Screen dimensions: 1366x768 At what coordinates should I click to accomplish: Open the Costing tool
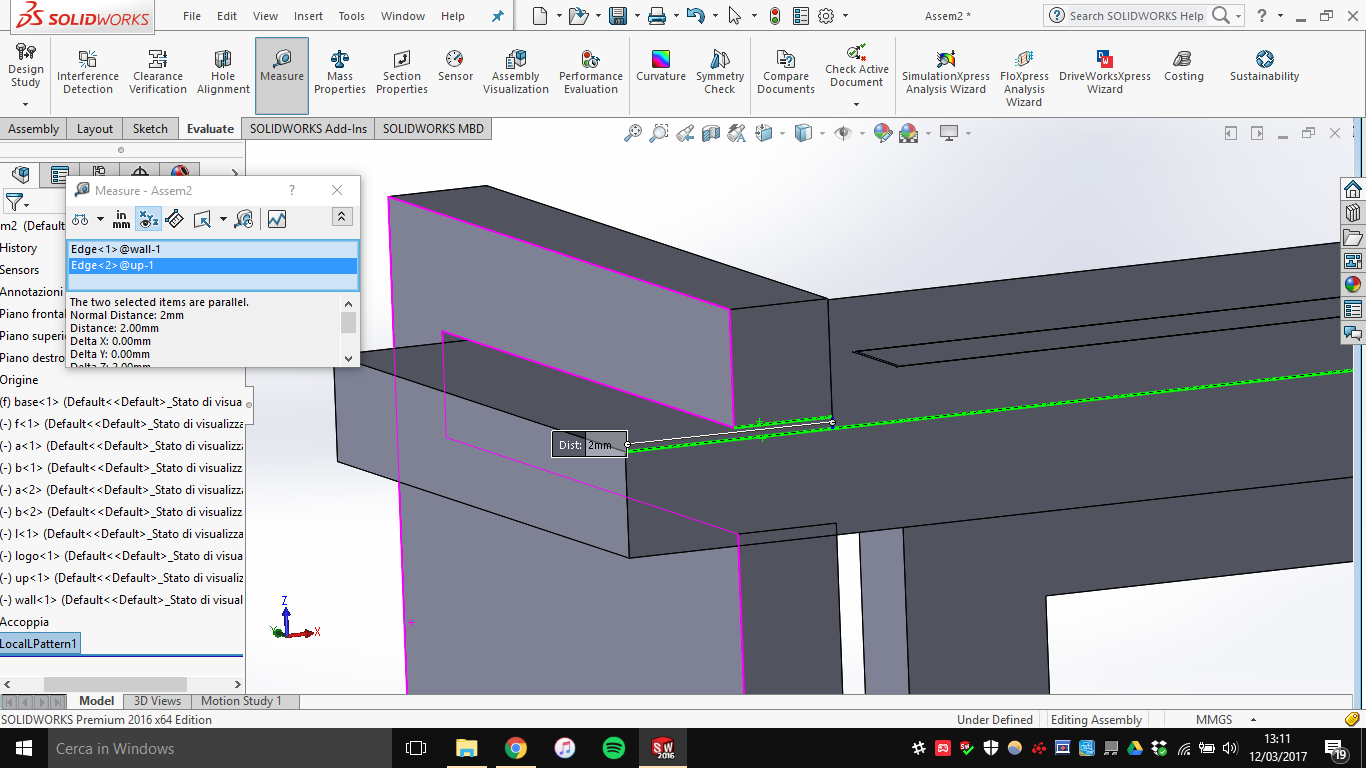1184,66
